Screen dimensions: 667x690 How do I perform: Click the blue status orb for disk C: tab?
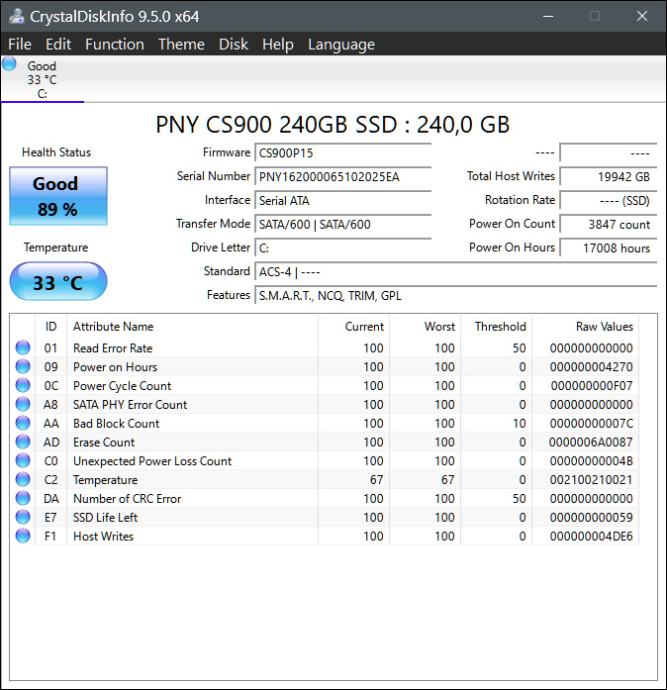9,64
